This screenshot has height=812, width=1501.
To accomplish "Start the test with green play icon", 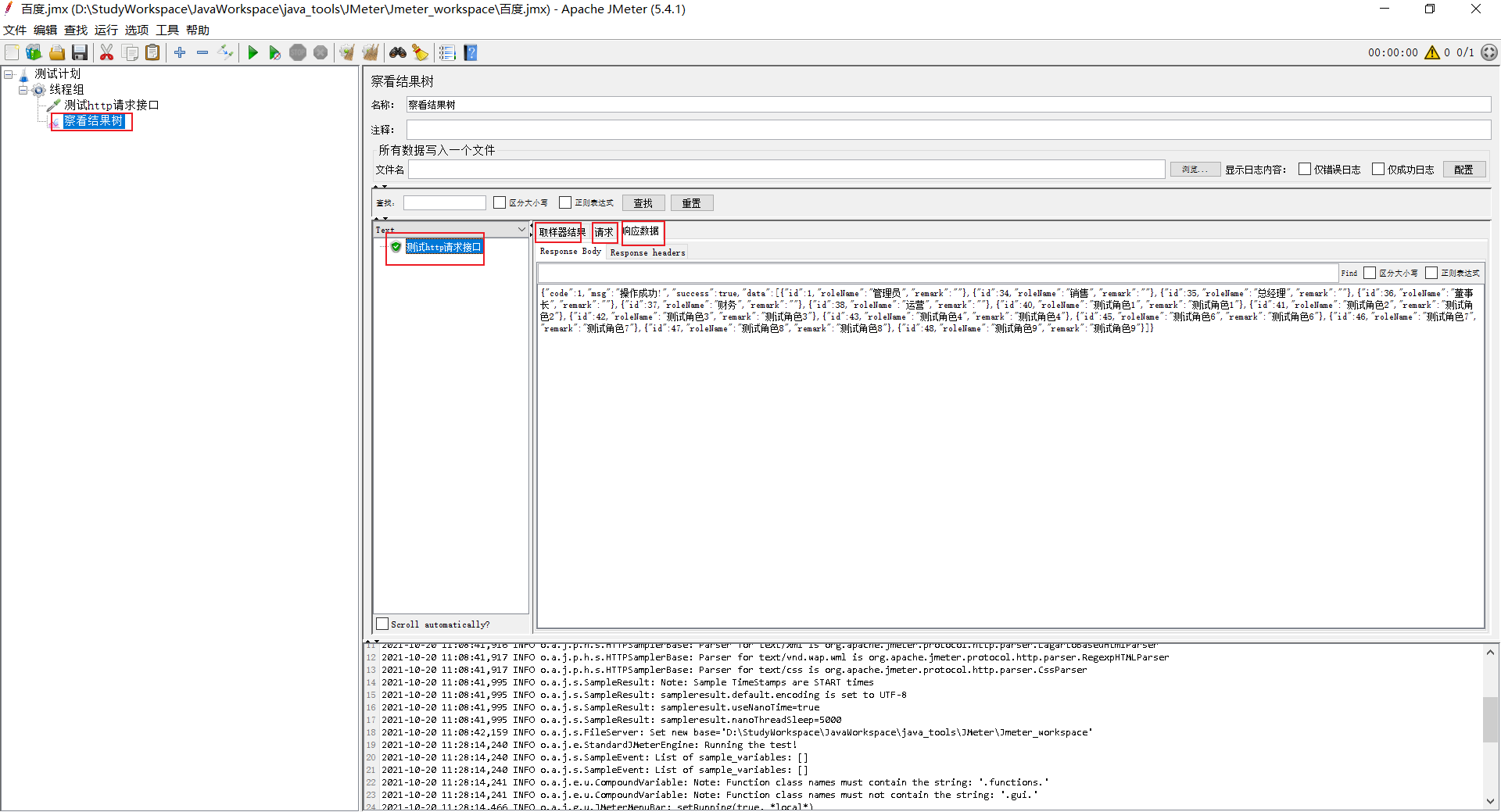I will [253, 52].
